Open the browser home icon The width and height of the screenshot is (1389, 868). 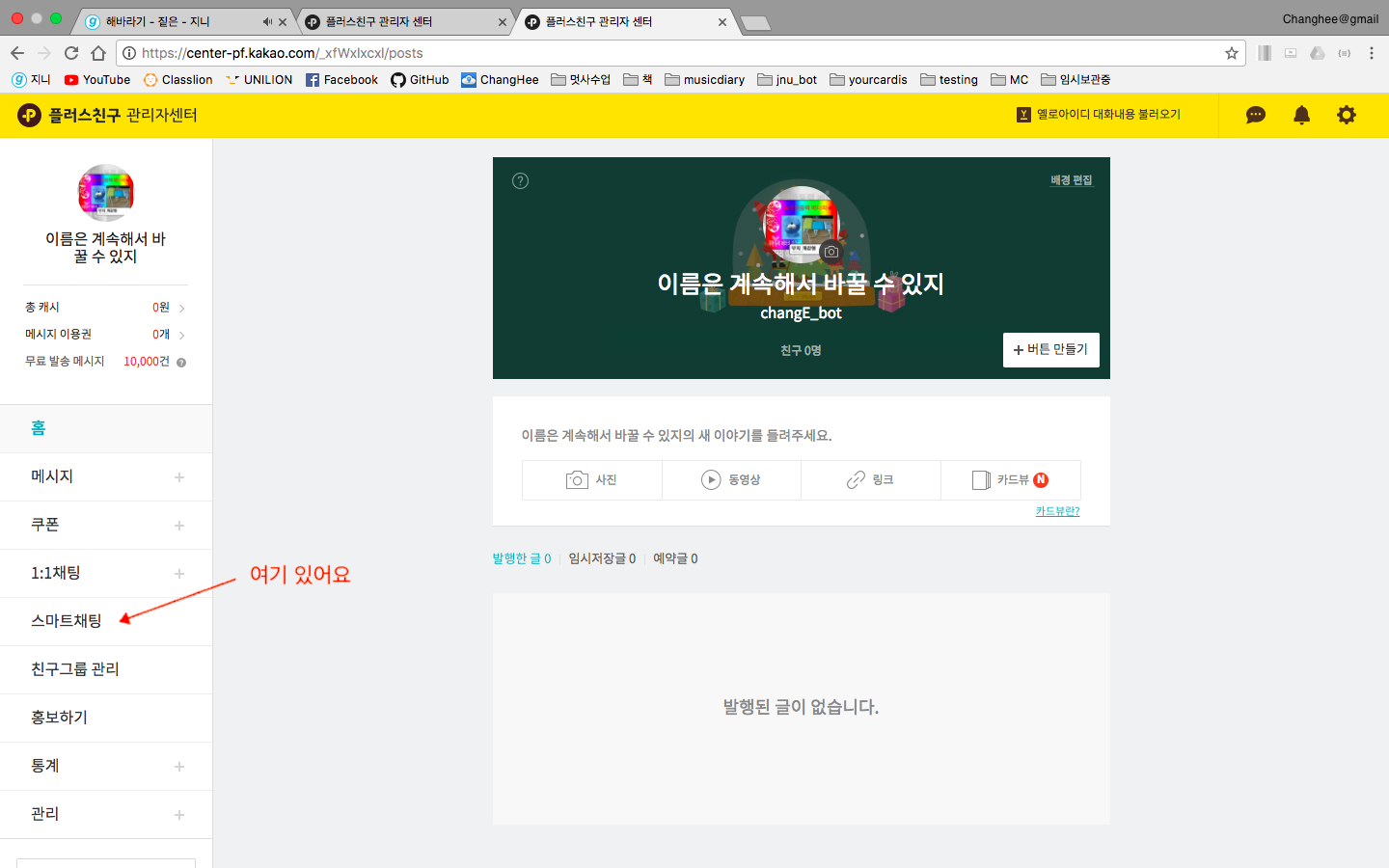point(98,53)
